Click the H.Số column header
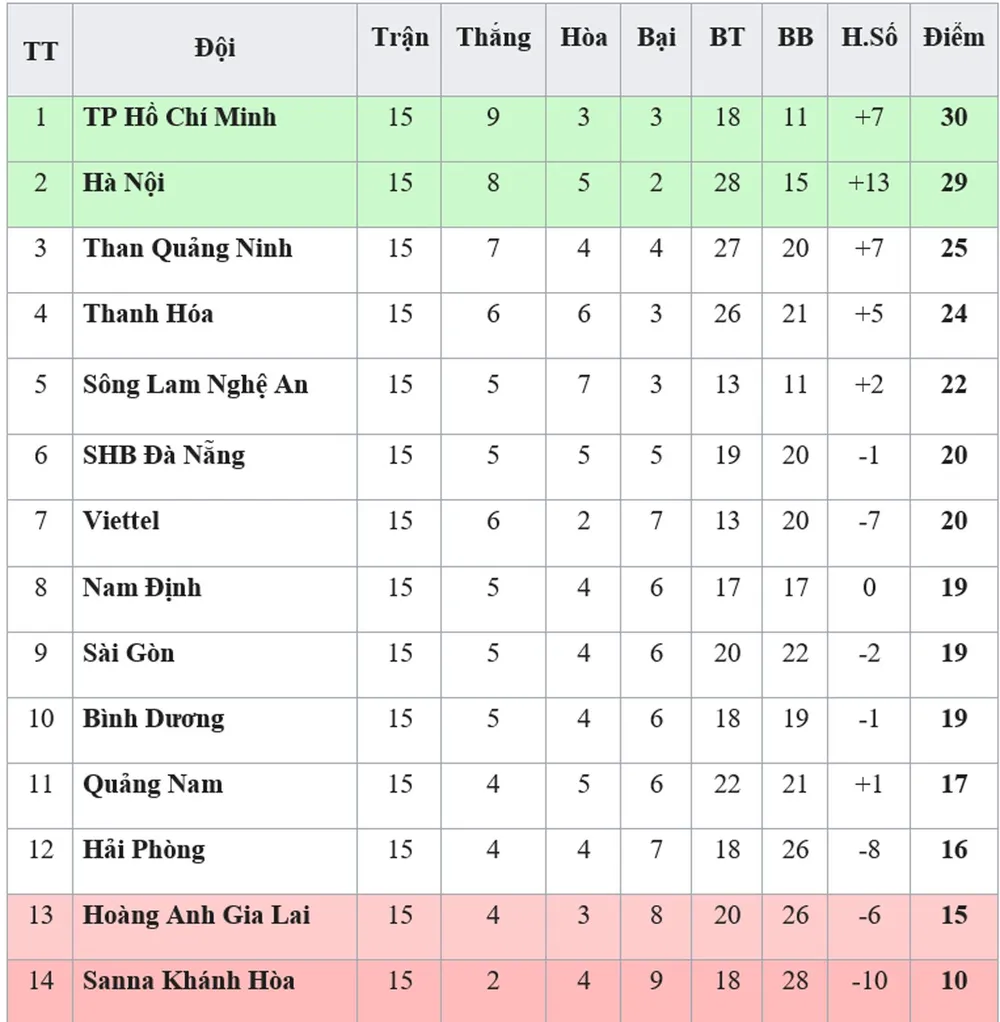1000x1022 pixels. (x=868, y=38)
